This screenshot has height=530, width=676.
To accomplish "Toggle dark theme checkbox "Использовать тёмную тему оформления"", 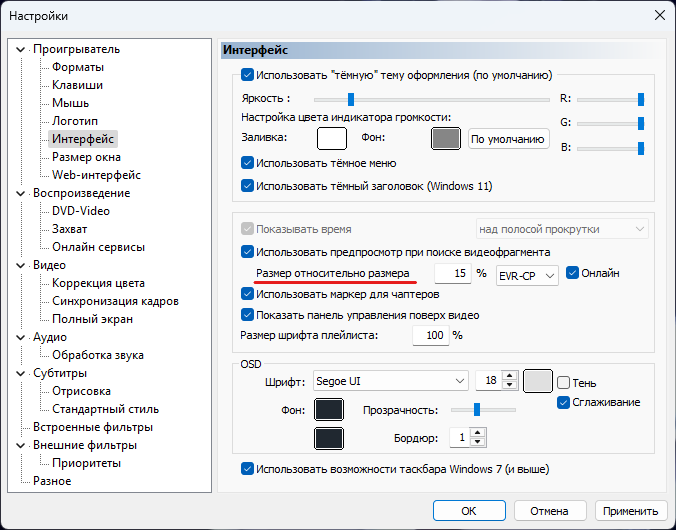I will point(247,75).
